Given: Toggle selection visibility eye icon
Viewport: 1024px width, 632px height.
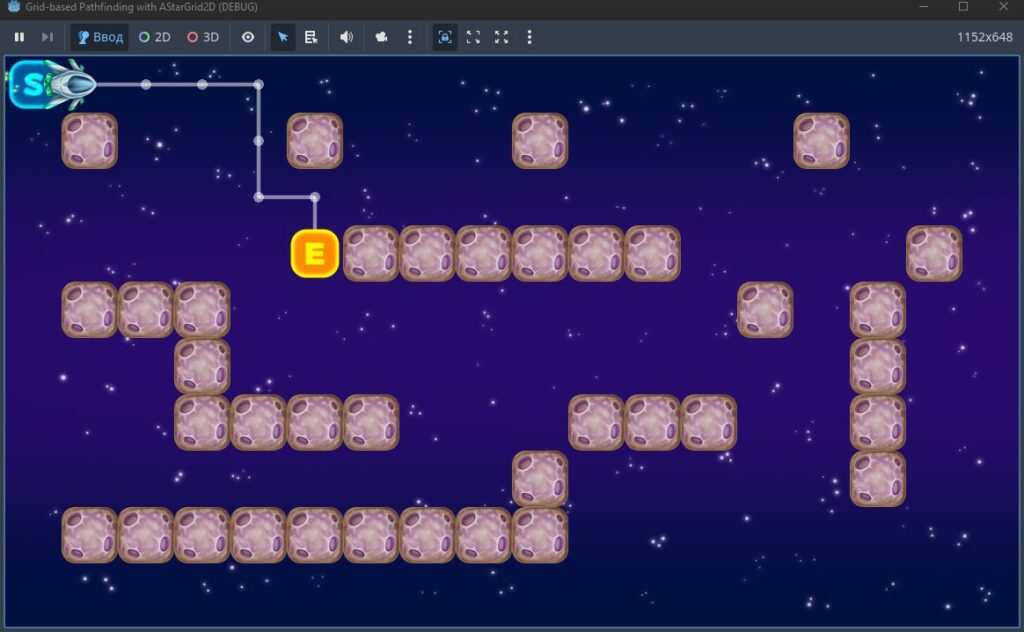Looking at the screenshot, I should [x=248, y=37].
